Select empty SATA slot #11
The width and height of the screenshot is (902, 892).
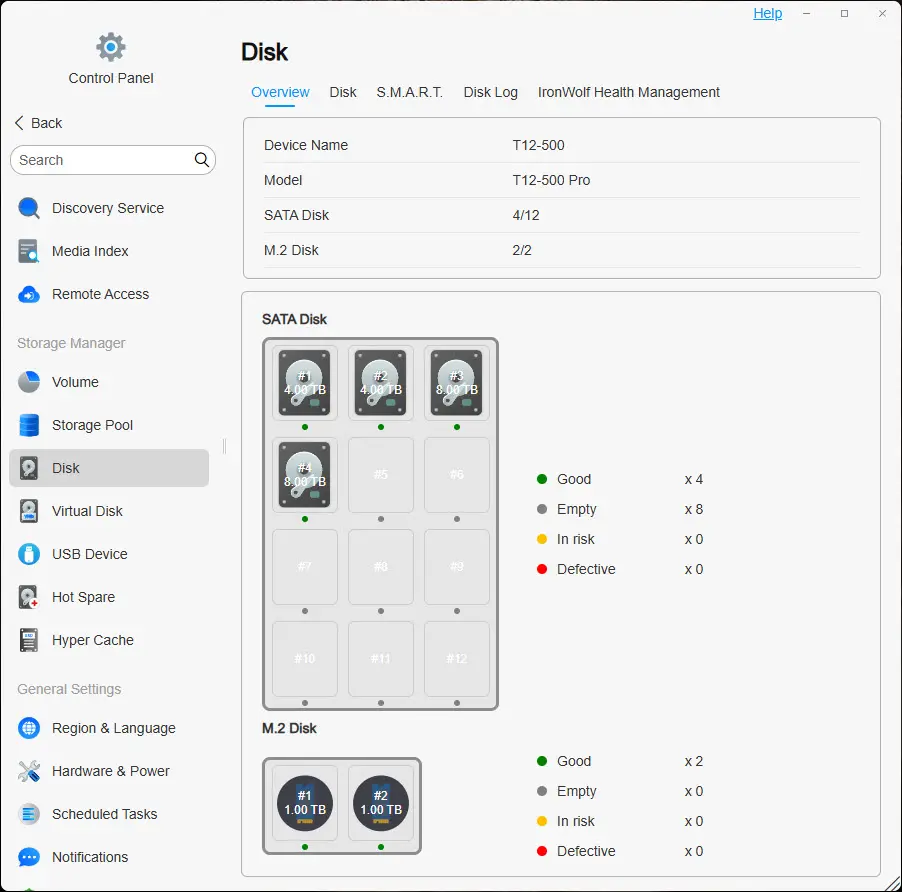[381, 659]
